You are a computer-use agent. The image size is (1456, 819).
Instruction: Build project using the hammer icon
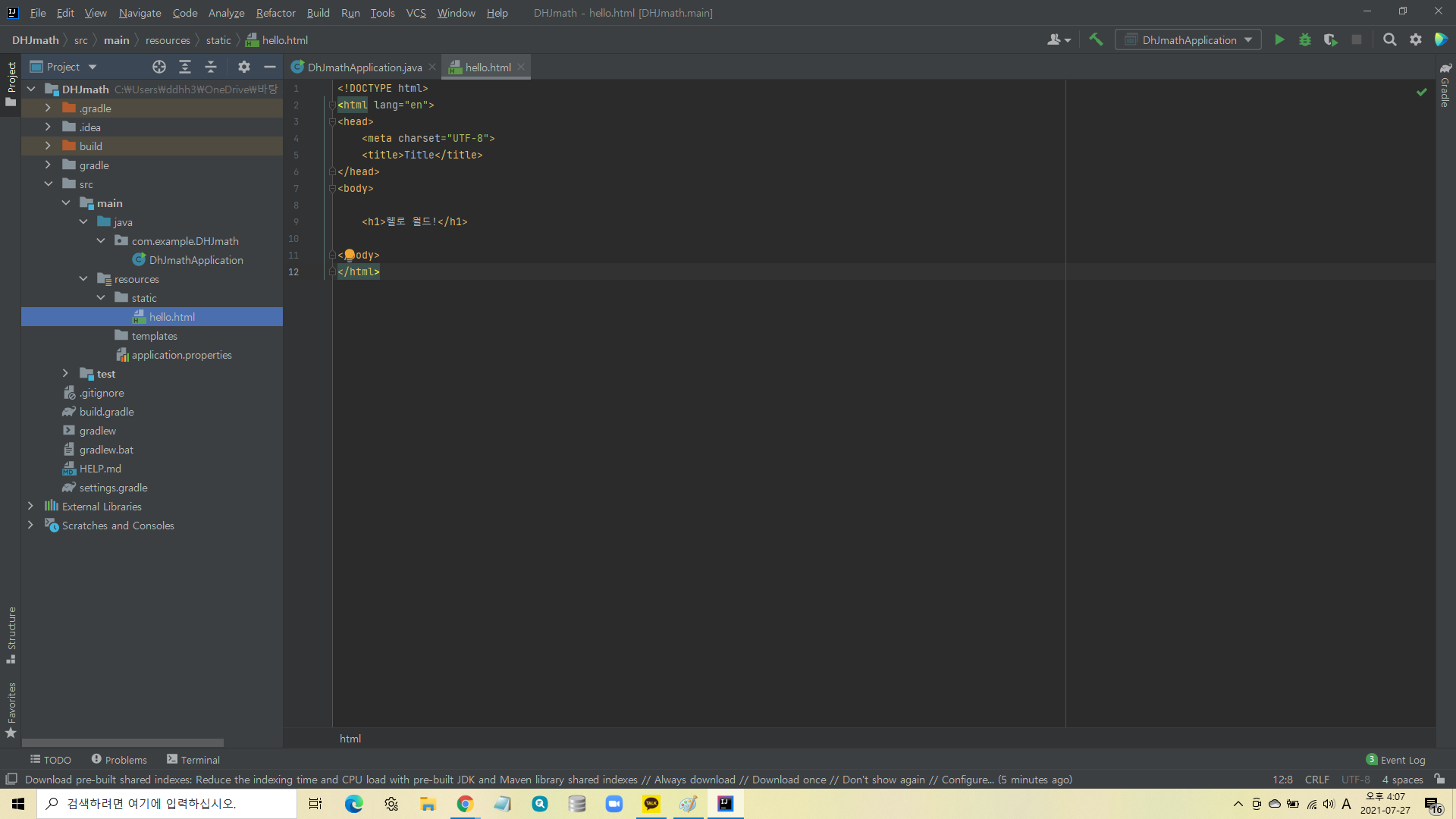[1096, 40]
